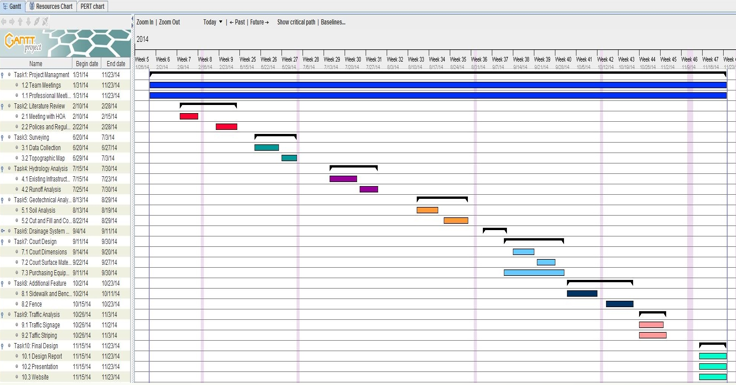Click the Zoom In link

[145, 22]
